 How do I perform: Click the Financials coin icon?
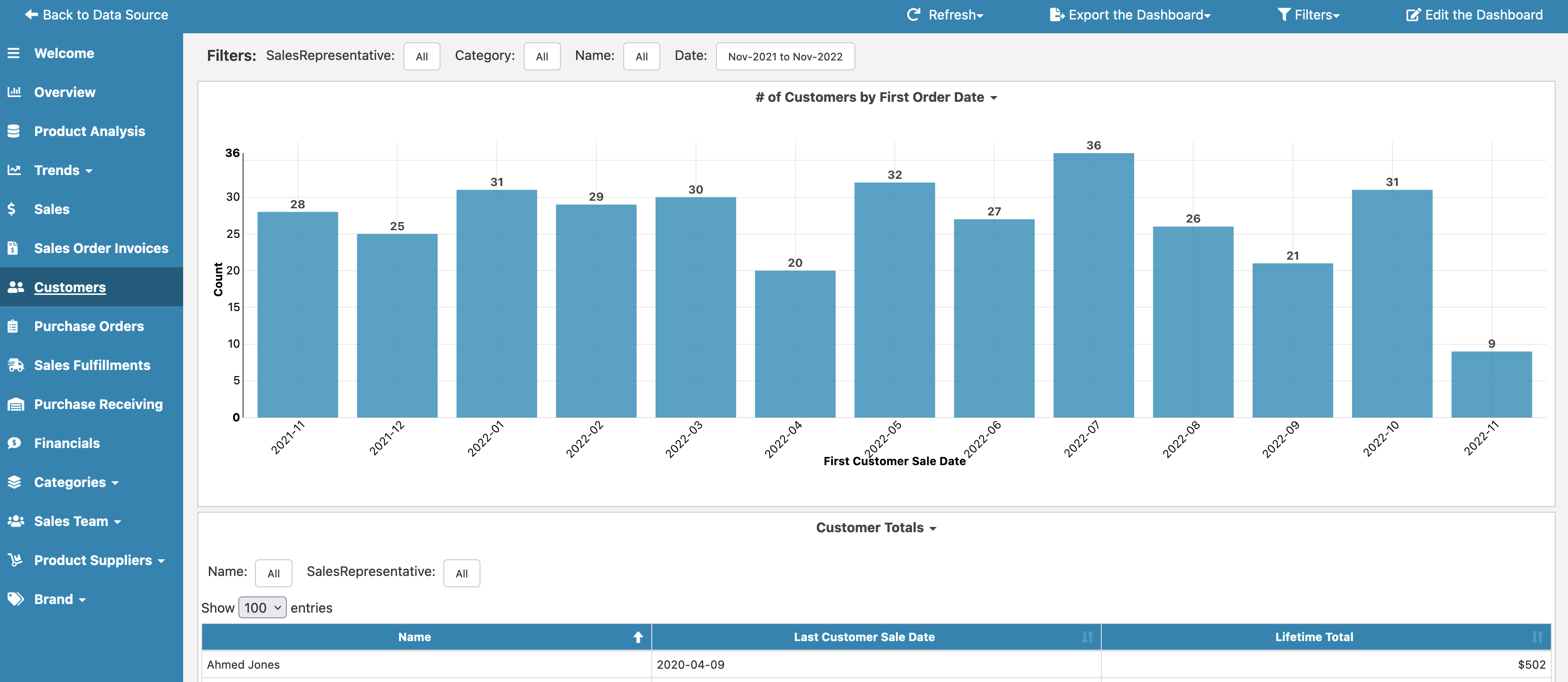click(x=14, y=444)
